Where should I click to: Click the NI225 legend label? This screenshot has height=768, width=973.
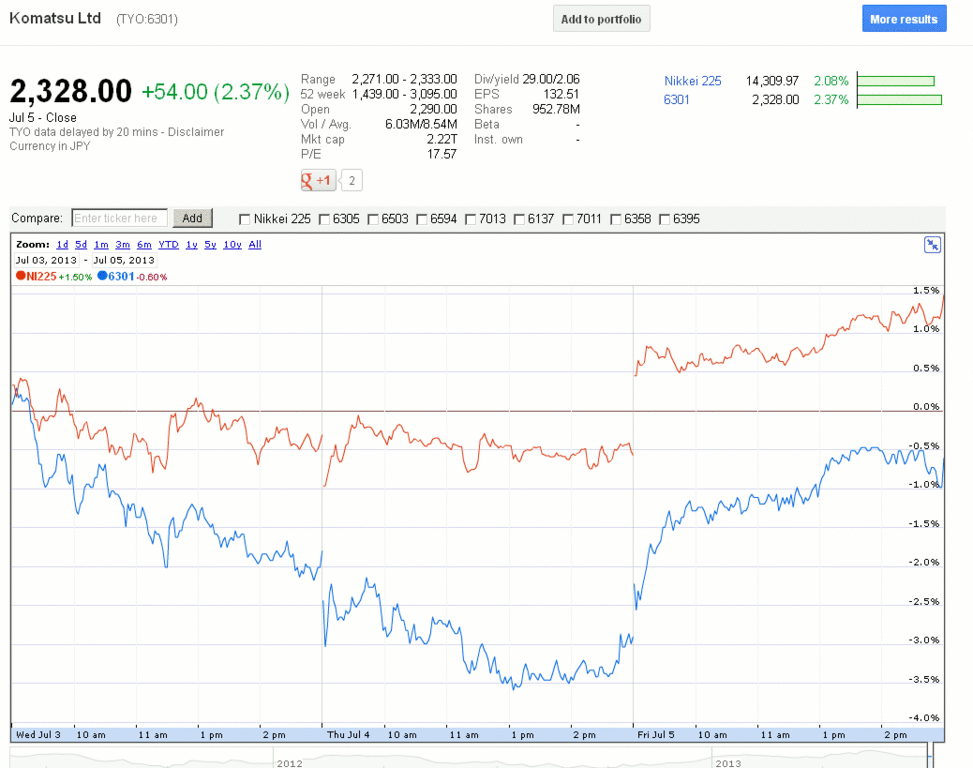41,276
